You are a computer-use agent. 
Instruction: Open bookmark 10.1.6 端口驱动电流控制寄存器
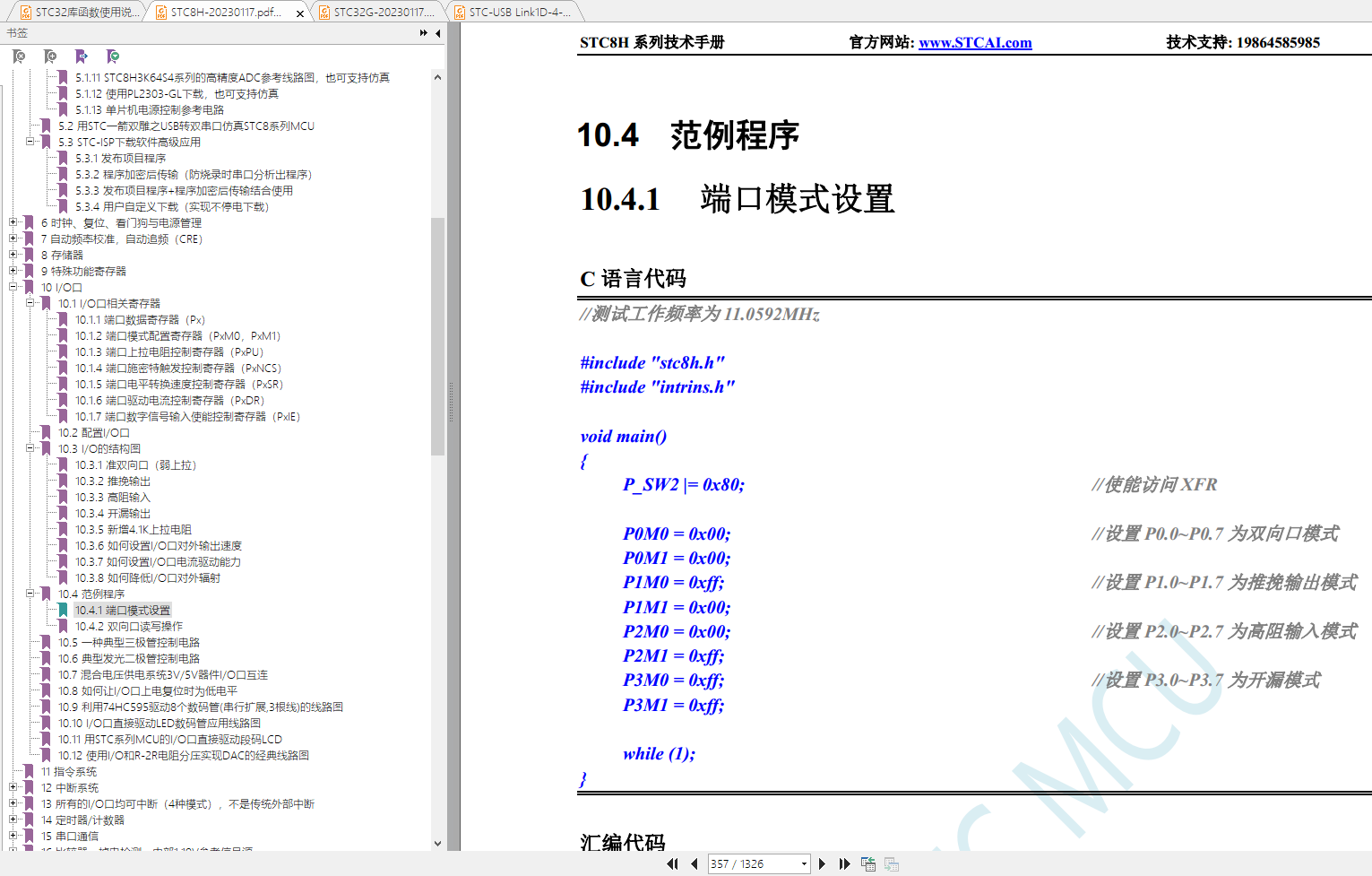[169, 400]
